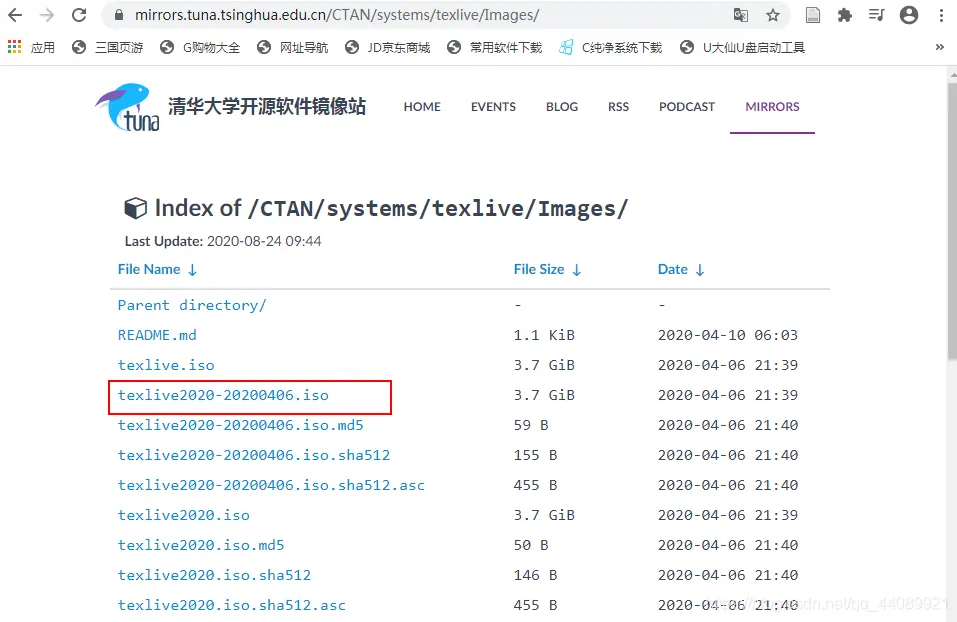Download texlive2020.iso
This screenshot has height=622, width=957.
click(184, 515)
